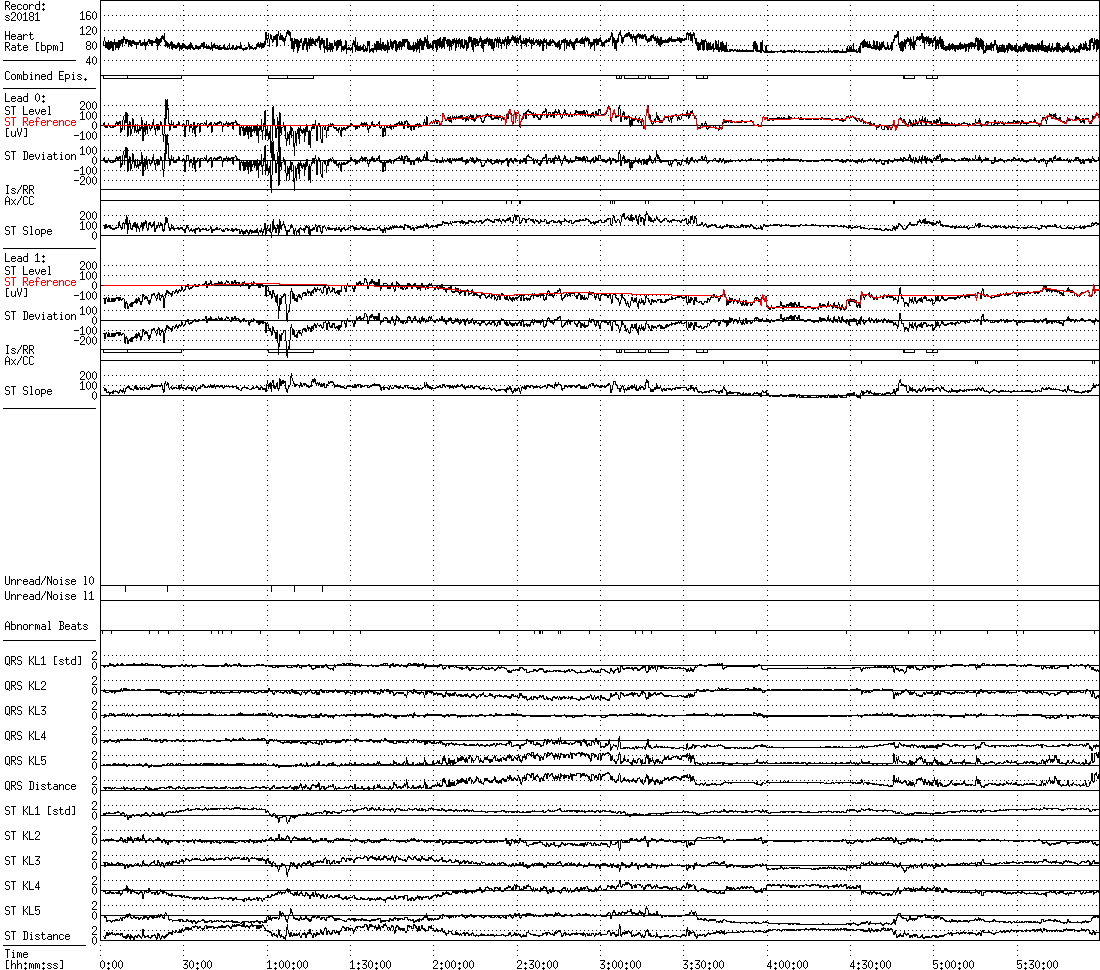Click the ST Distance label
Image resolution: width=1100 pixels, height=970 pixels.
click(x=37, y=936)
